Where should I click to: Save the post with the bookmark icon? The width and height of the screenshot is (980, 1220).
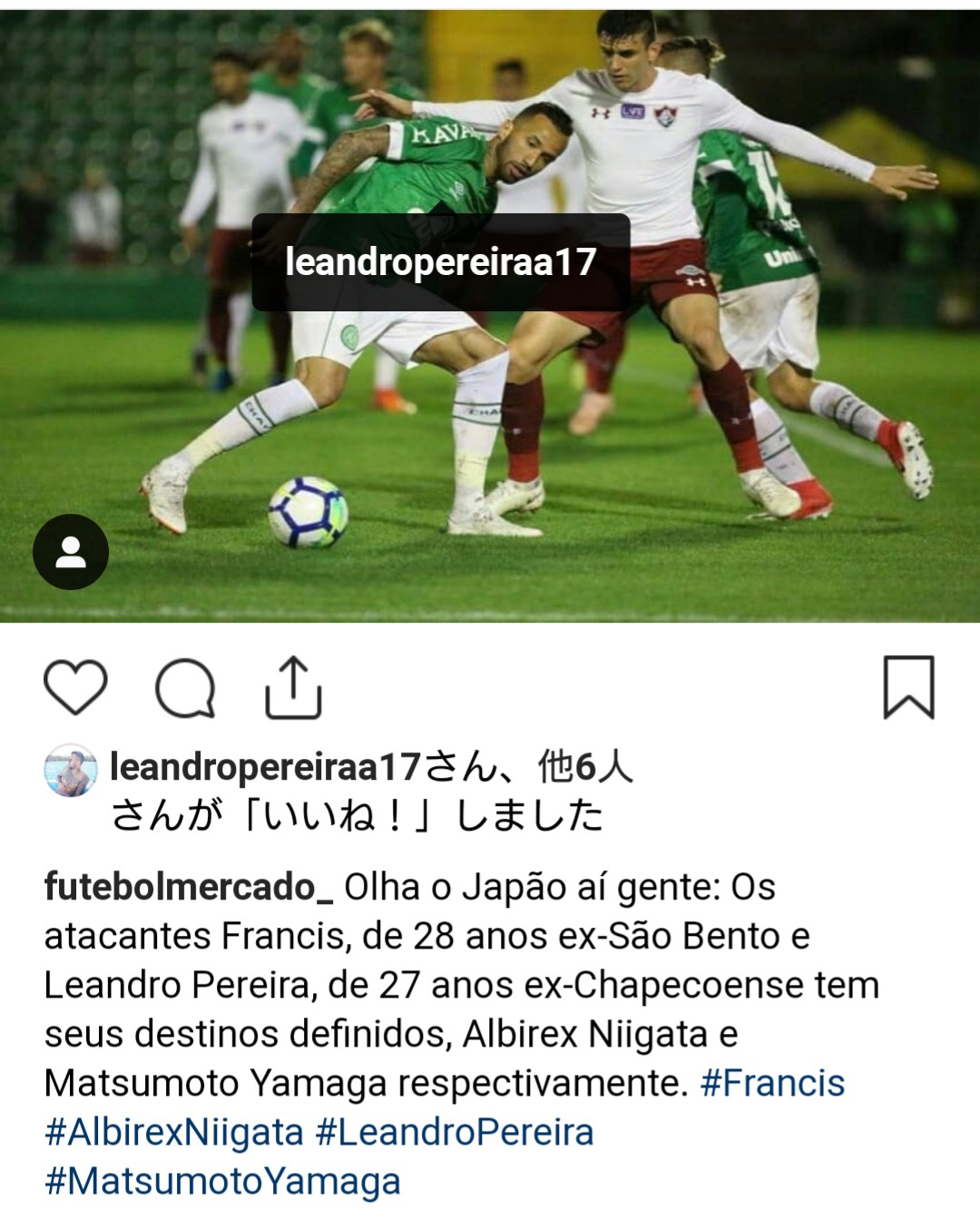[x=908, y=687]
